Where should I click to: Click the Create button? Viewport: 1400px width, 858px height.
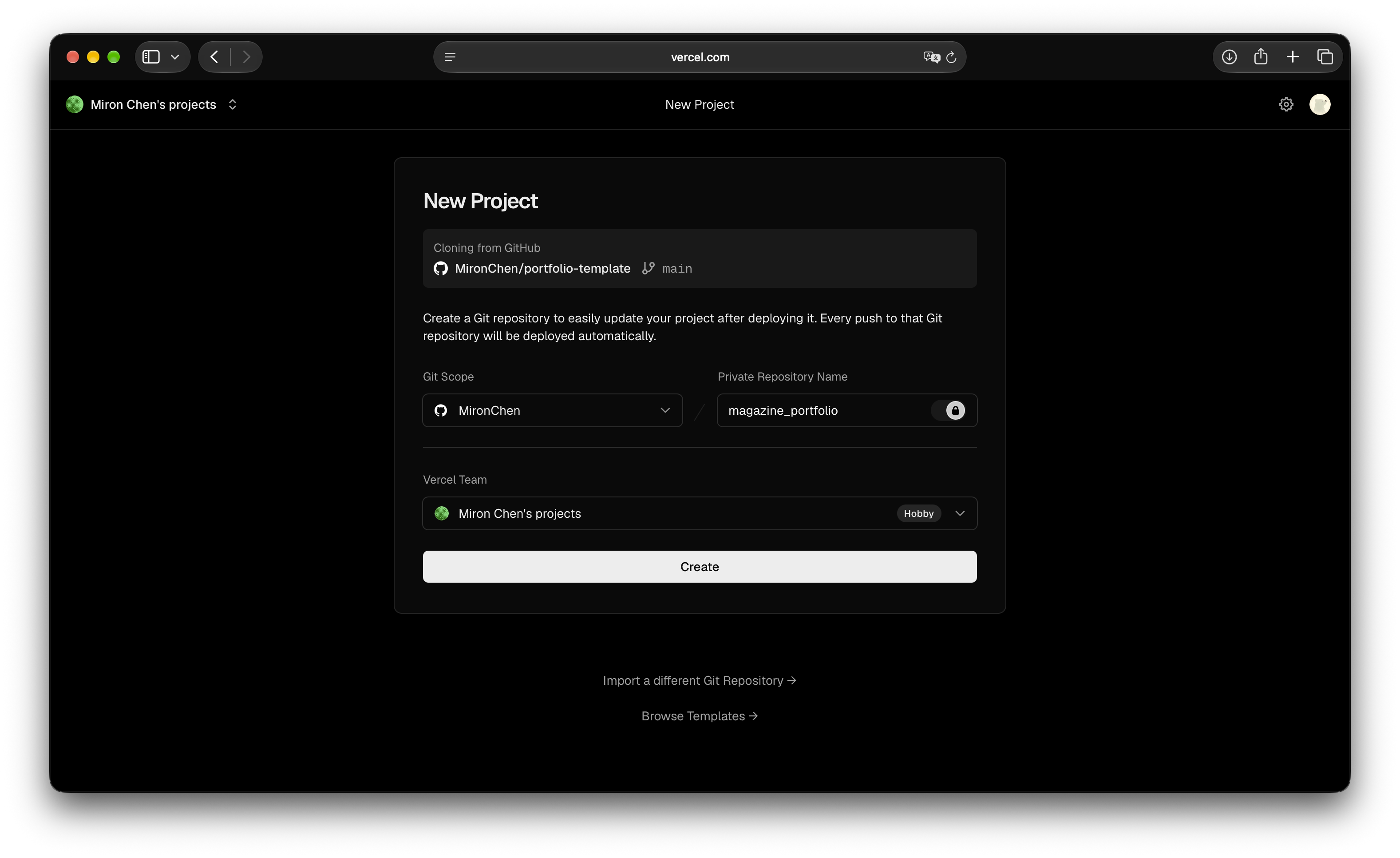click(x=700, y=567)
